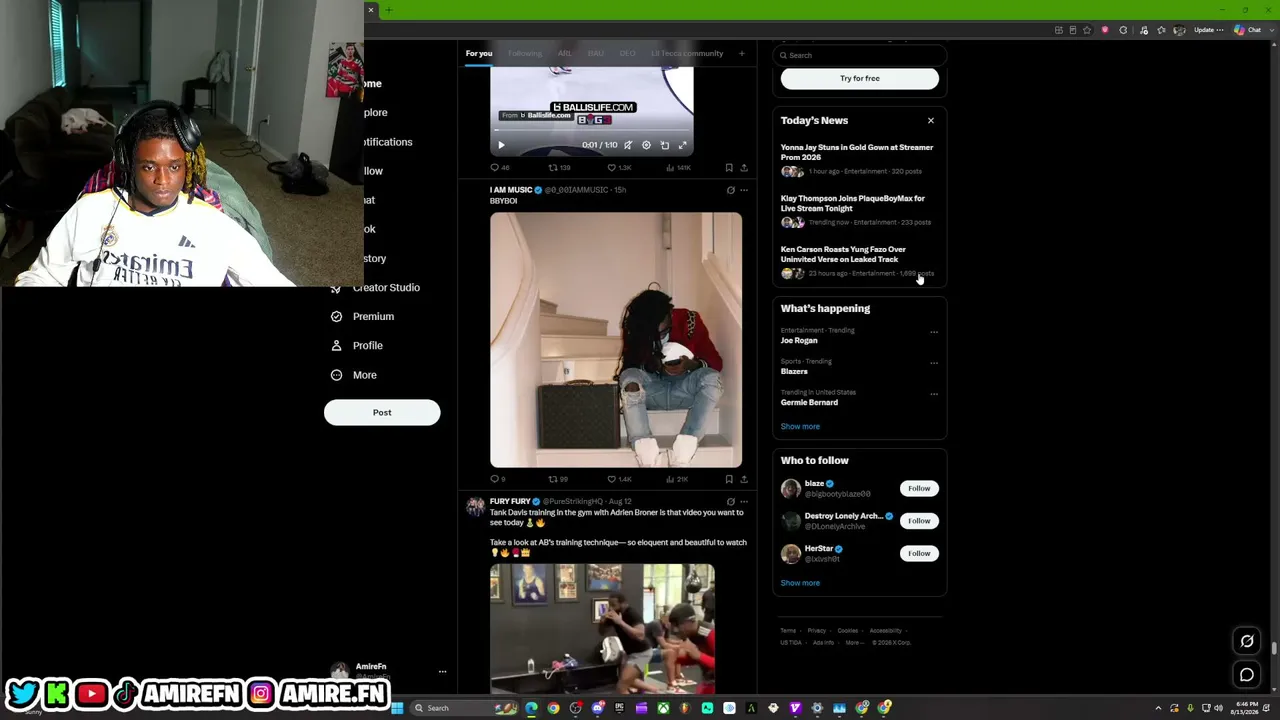Follow the blaze account
The image size is (1280, 720).
(919, 489)
